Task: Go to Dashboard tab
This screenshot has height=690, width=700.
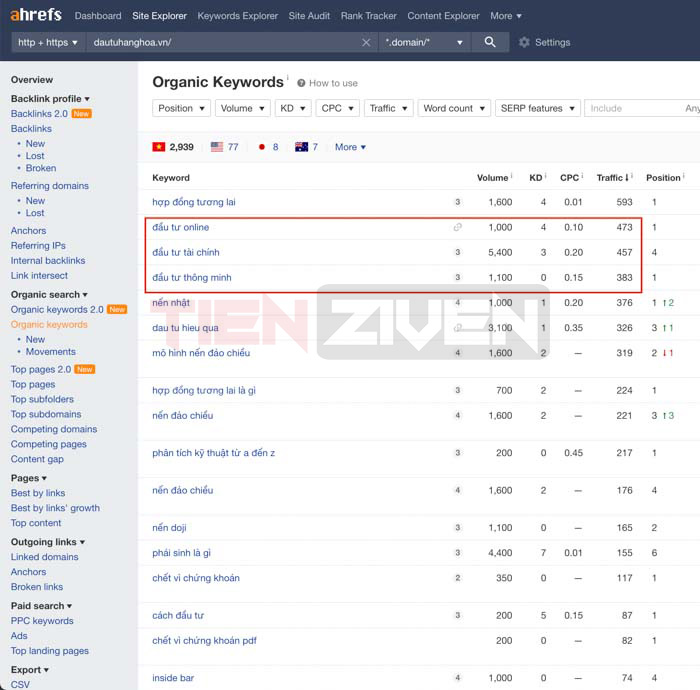Action: [98, 16]
